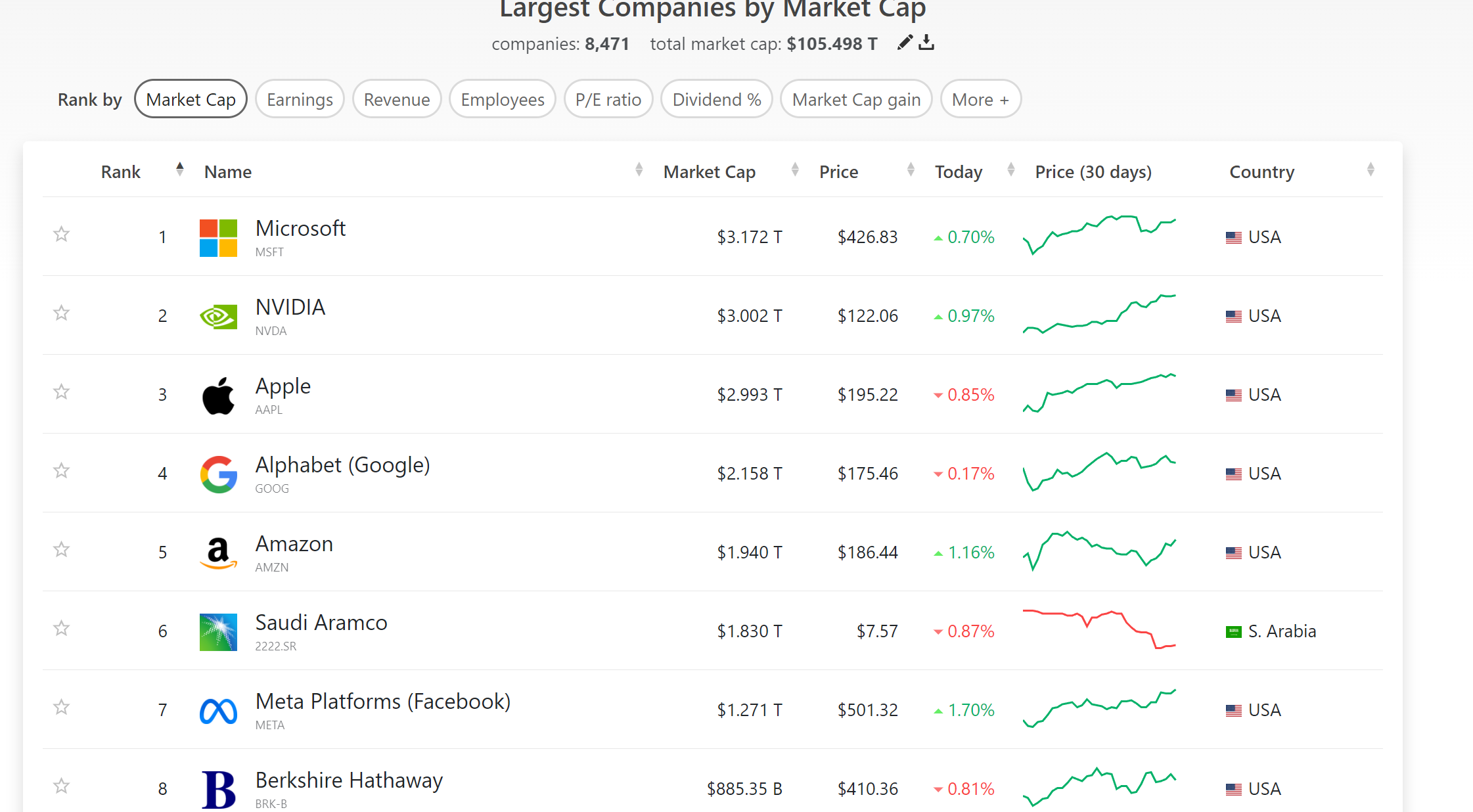Click the Price (30 days) column header
Screen dimensions: 1473x812
pos(1093,172)
